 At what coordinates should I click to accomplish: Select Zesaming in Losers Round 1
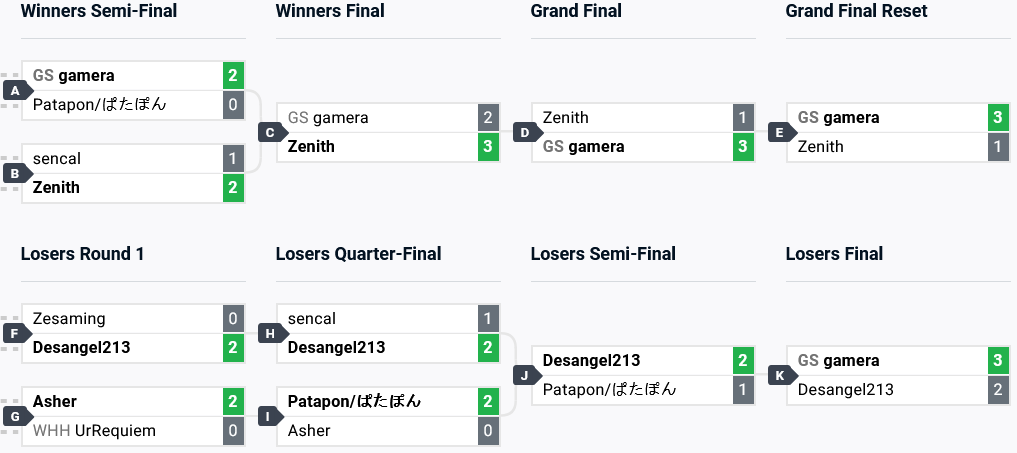(x=69, y=319)
